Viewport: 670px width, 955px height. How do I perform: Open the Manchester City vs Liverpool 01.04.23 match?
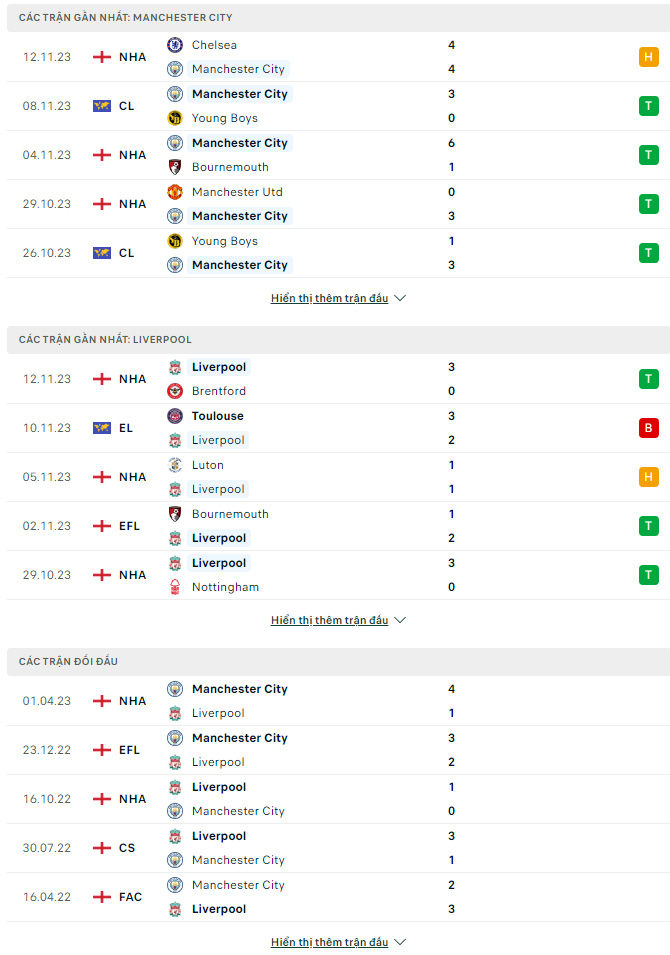coord(338,701)
